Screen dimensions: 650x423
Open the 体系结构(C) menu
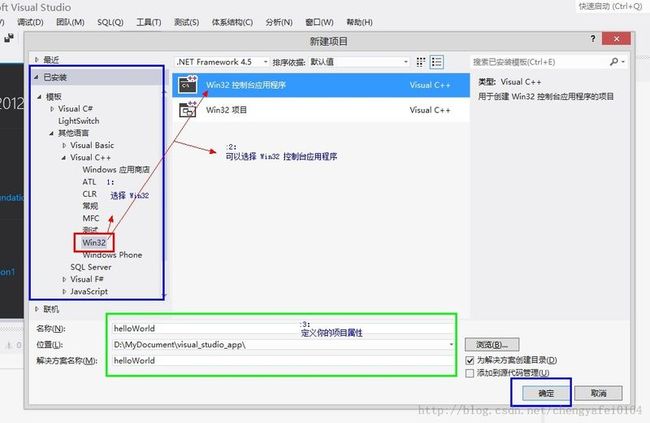pos(232,22)
